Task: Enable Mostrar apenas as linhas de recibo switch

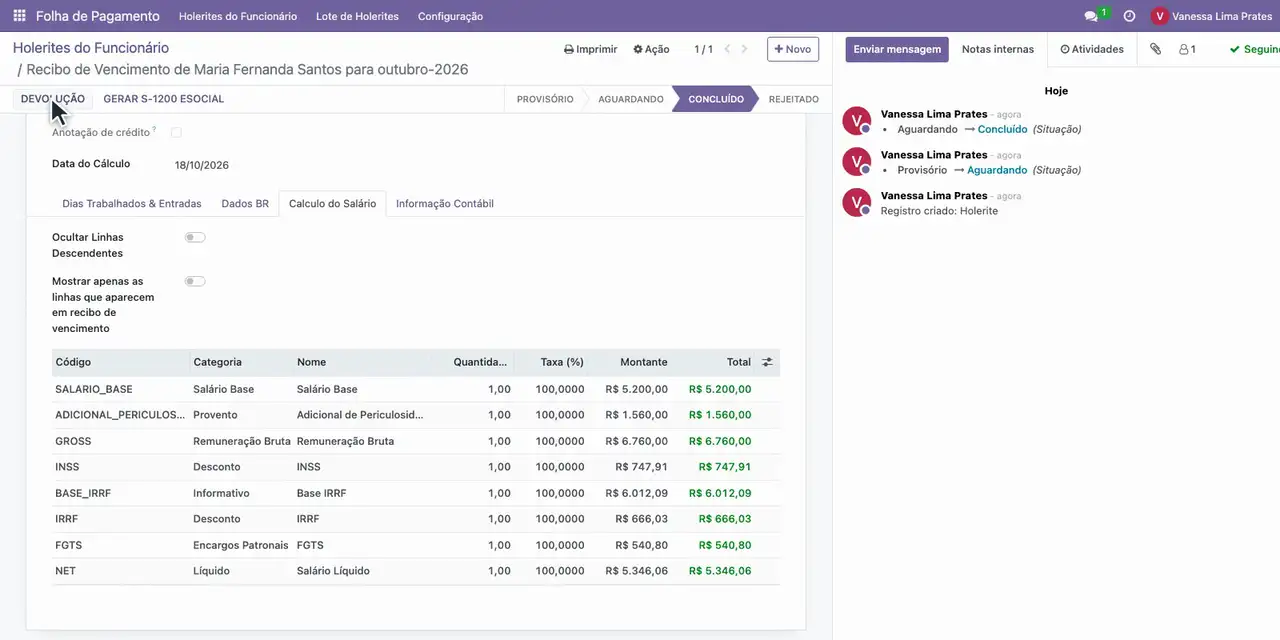Action: tap(195, 281)
